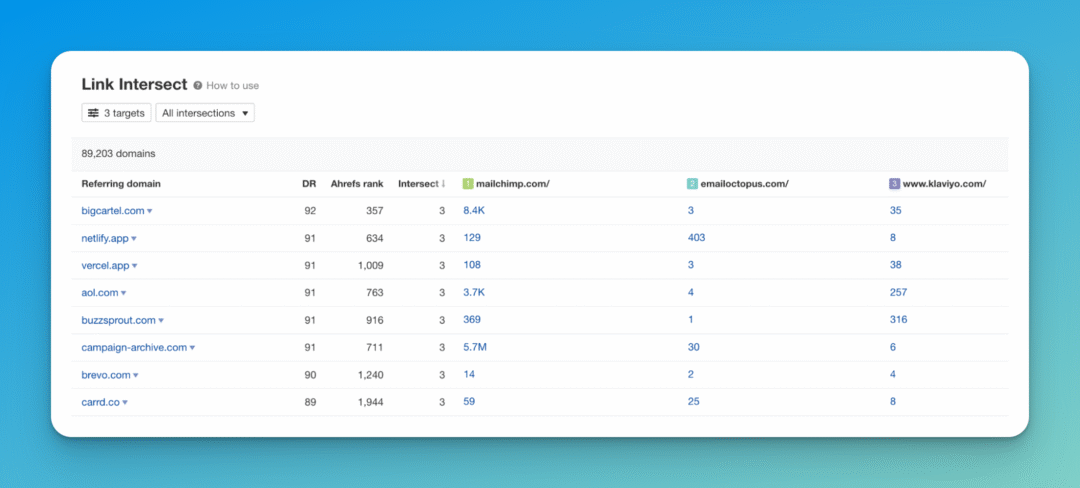
Task: Click the 38 klaviyo link count
Action: point(895,264)
